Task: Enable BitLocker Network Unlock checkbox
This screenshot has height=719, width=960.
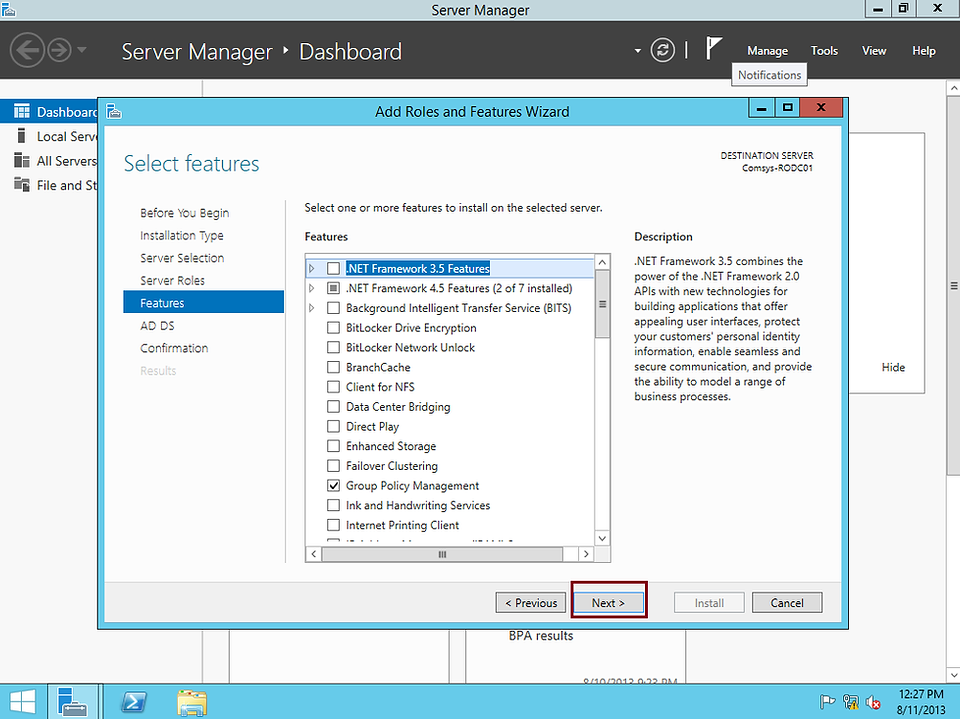Action: tap(333, 347)
